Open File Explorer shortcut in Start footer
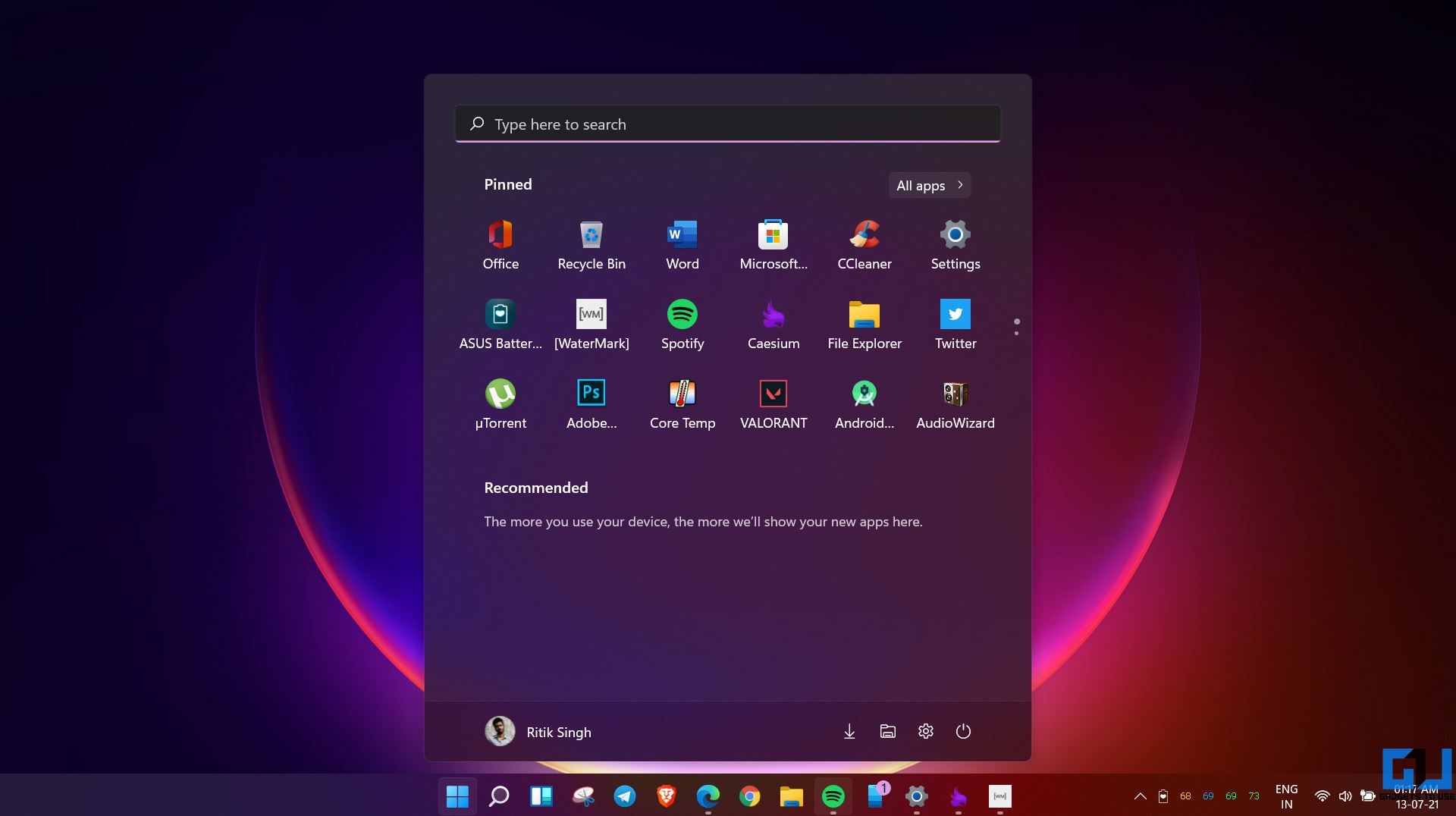The height and width of the screenshot is (816, 1456). tap(887, 731)
